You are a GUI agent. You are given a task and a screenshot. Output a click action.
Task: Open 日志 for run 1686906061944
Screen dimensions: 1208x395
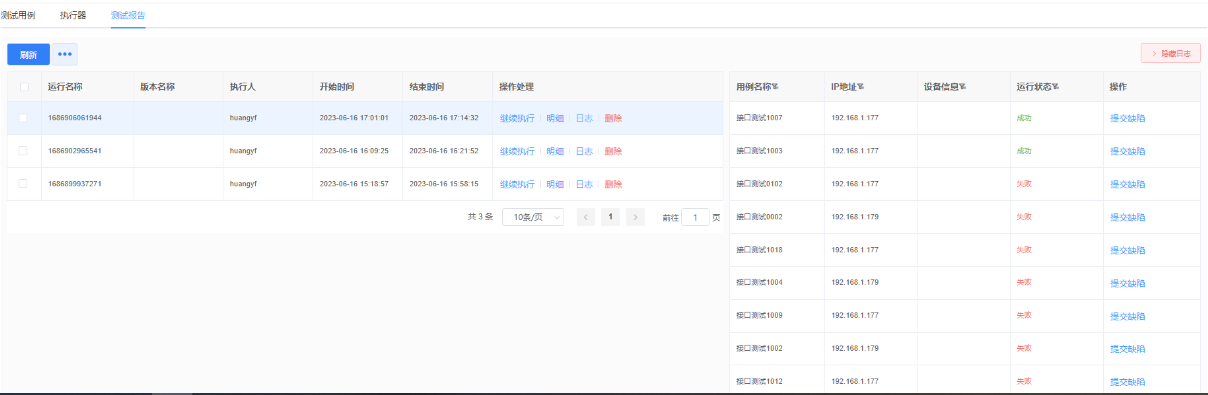[584, 118]
